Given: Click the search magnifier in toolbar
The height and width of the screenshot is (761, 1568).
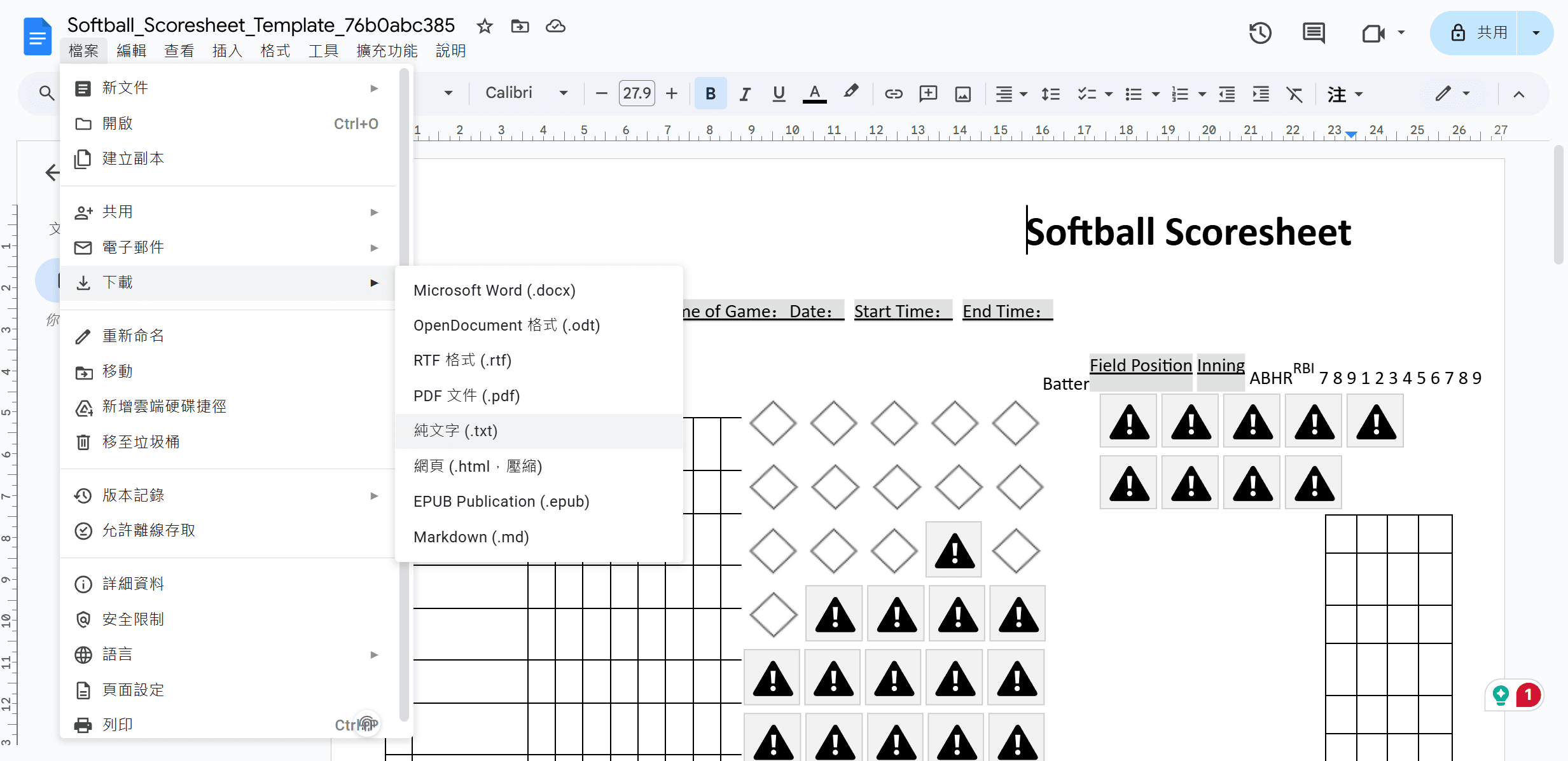Looking at the screenshot, I should [46, 93].
